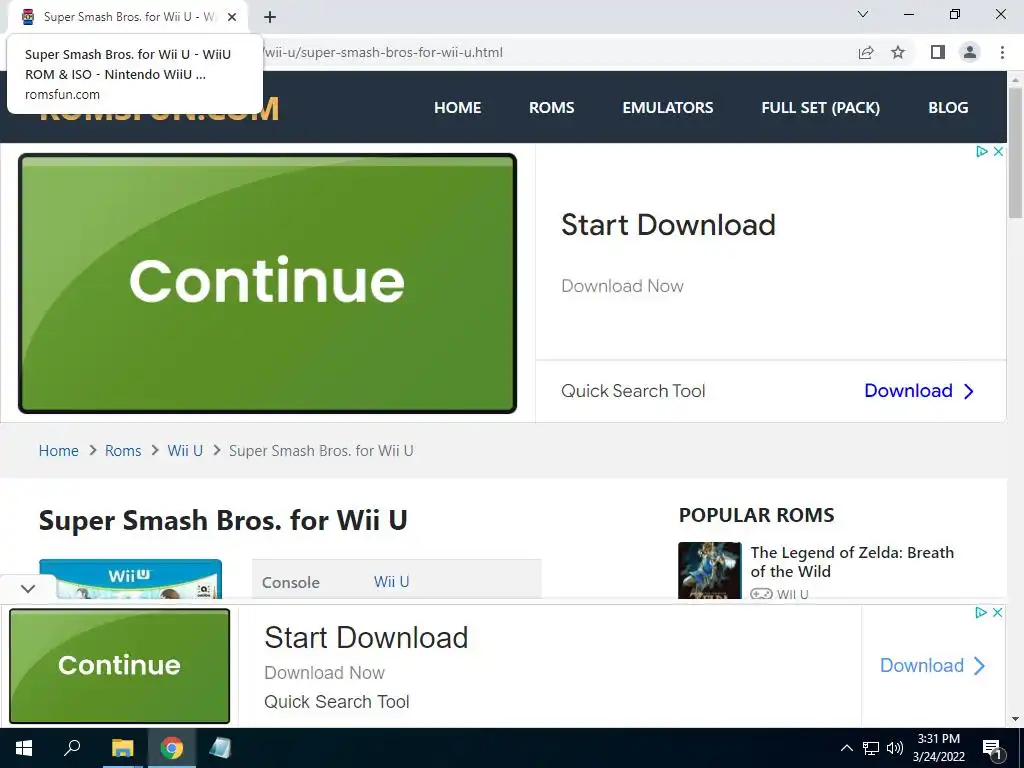The width and height of the screenshot is (1024, 768).
Task: Close the top advertisement with X
Action: (998, 152)
